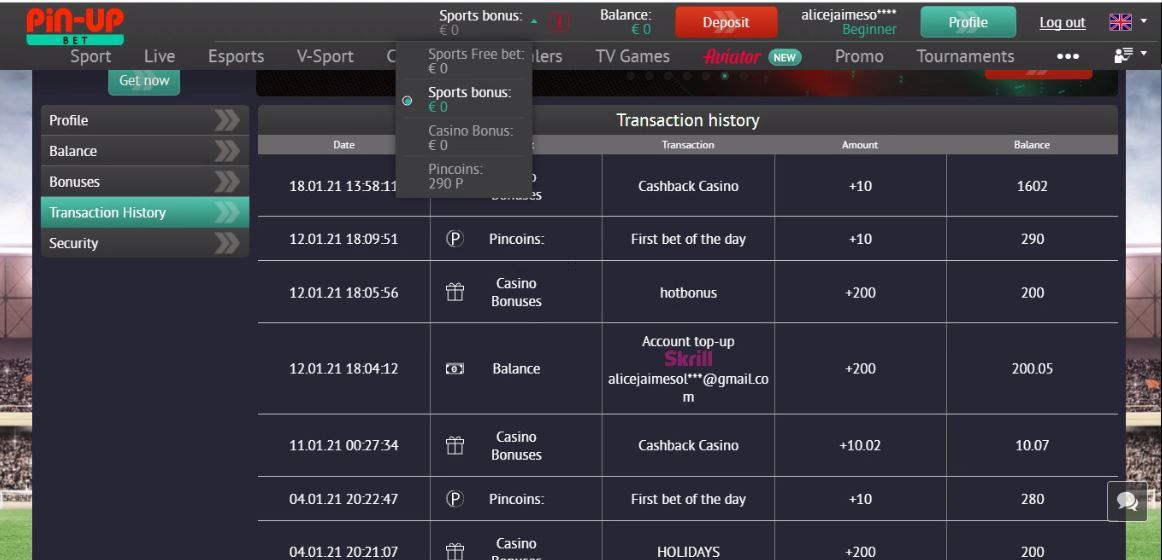Open the language flag dropdown
Screen dimensions: 1162x560
tap(1127, 22)
